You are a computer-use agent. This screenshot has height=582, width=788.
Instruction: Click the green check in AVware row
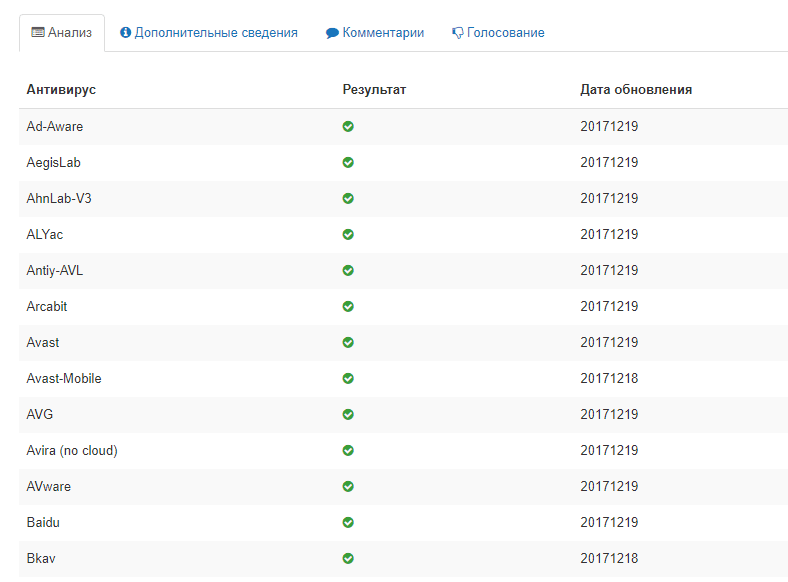[348, 487]
